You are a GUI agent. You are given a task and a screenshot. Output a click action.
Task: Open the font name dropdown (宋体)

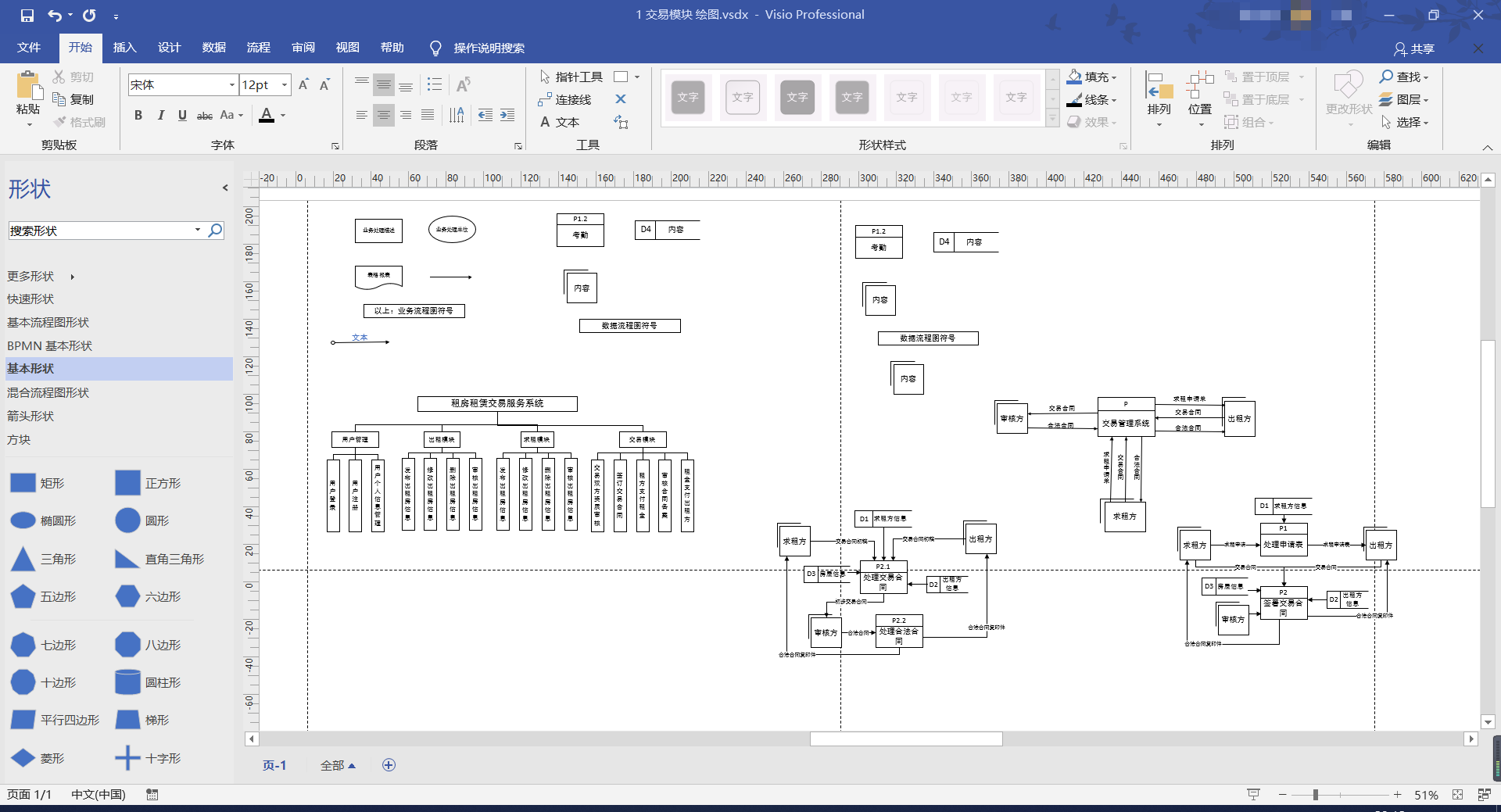point(231,84)
